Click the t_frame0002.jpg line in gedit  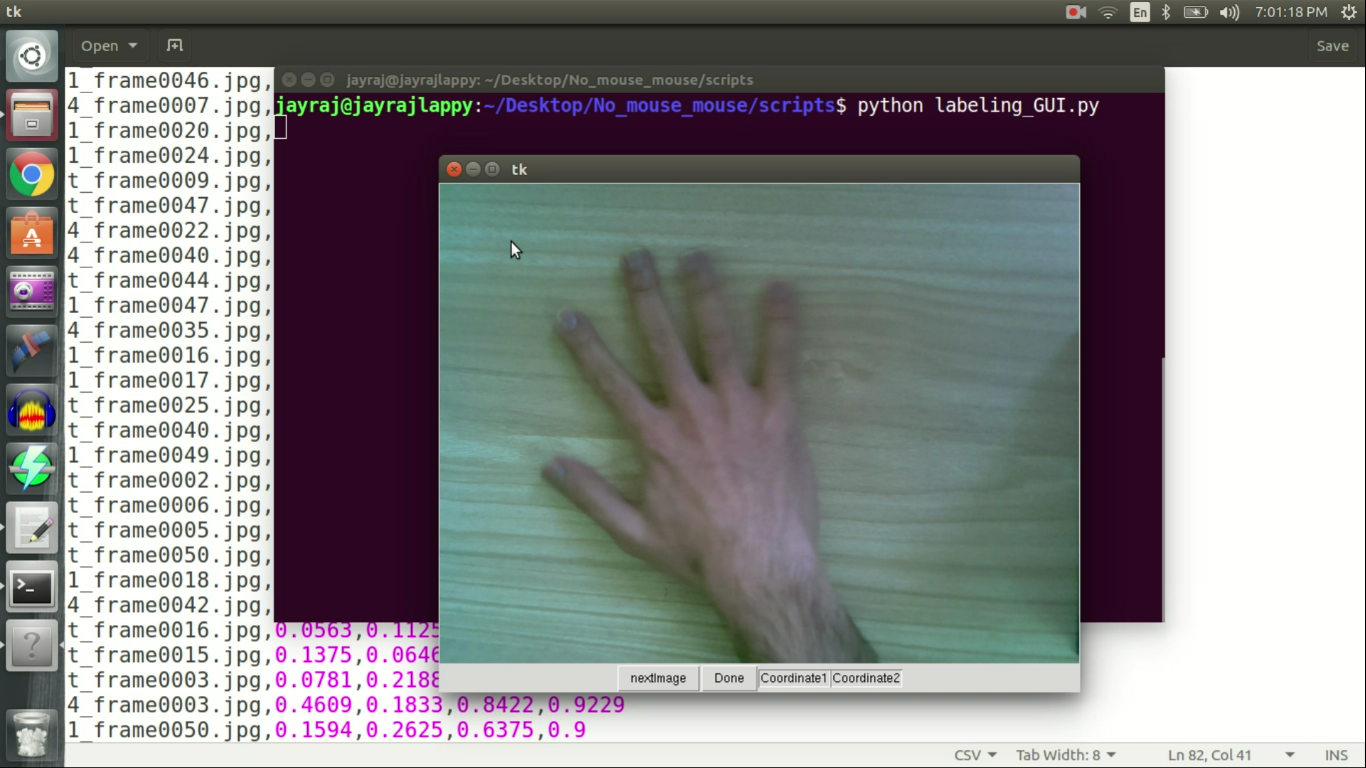tap(170, 481)
